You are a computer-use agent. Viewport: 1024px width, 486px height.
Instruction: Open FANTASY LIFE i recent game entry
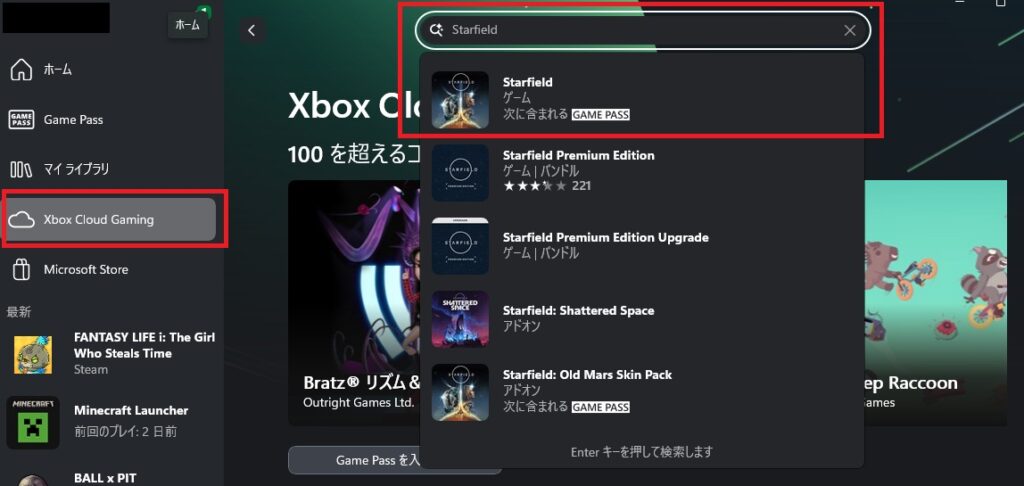[x=111, y=353]
